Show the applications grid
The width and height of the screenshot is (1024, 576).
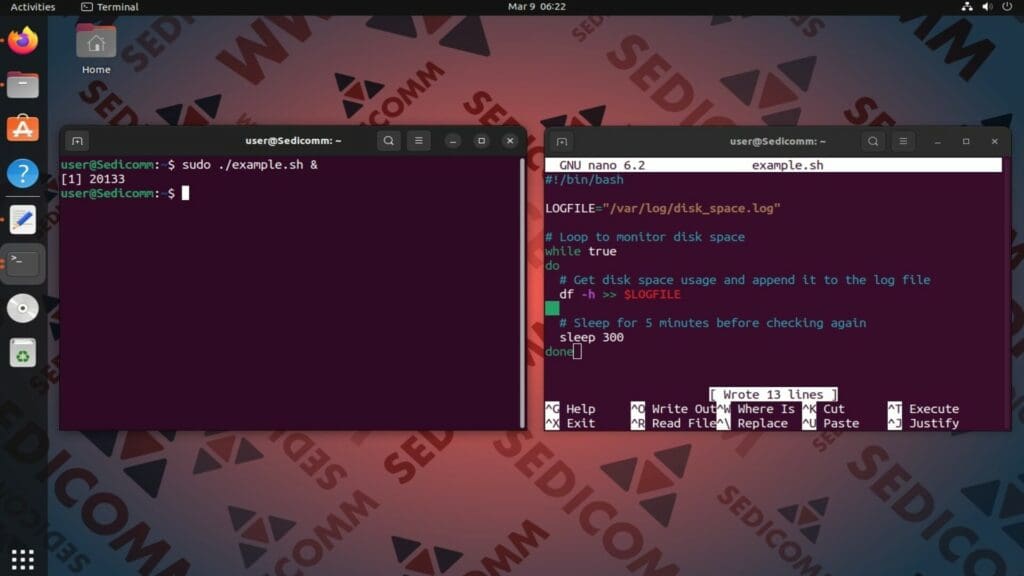23,559
